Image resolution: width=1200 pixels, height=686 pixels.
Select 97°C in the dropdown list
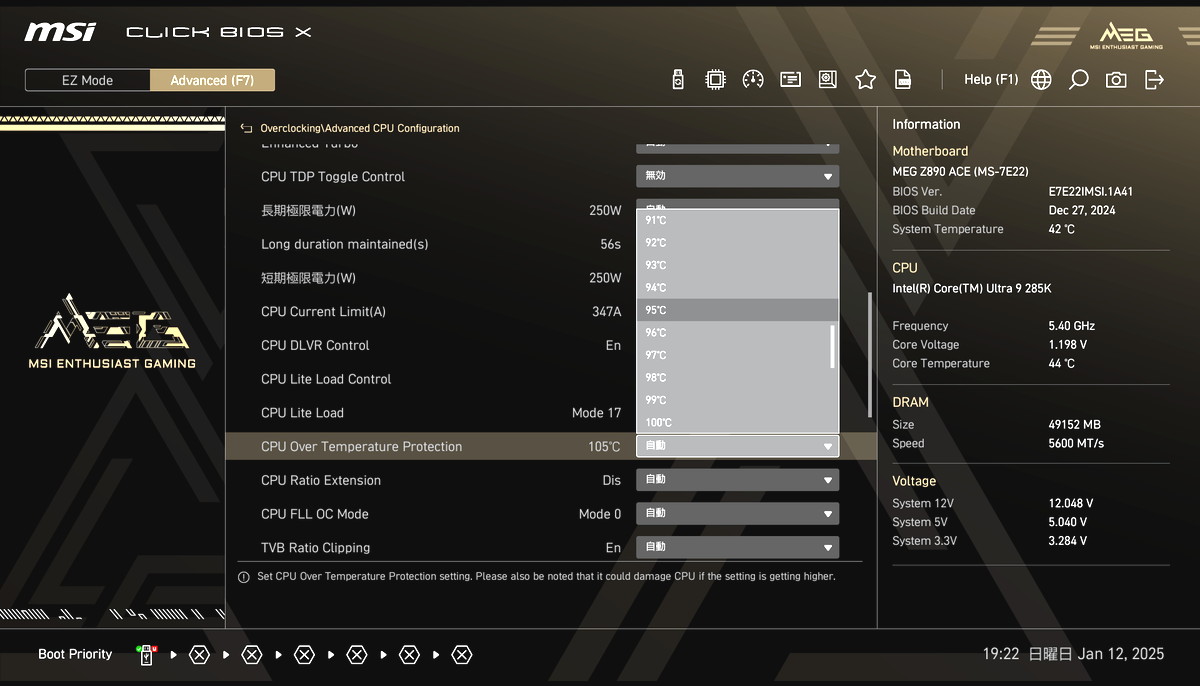click(x=737, y=355)
